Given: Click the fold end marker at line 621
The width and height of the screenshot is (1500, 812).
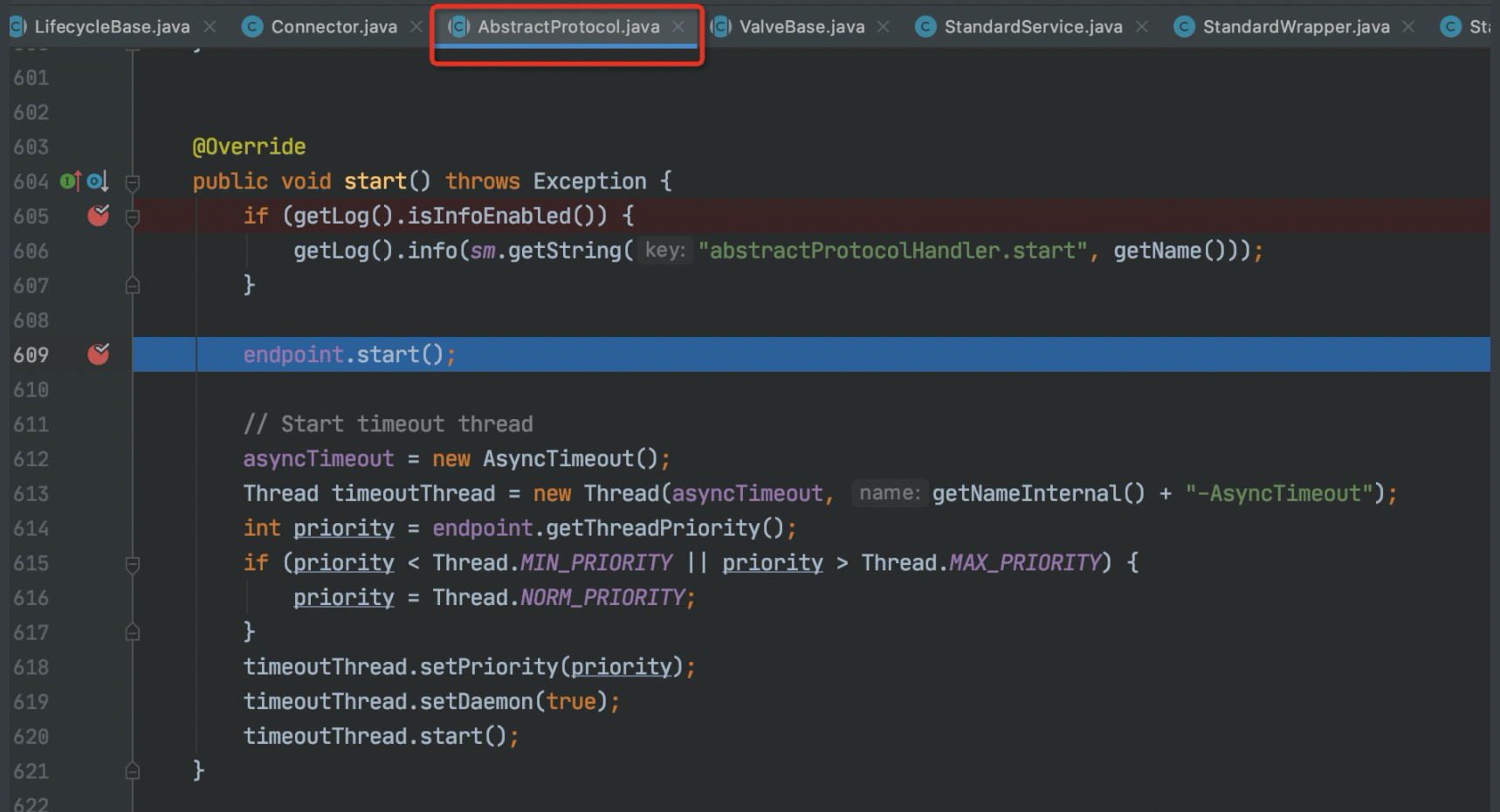Looking at the screenshot, I should coord(133,771).
